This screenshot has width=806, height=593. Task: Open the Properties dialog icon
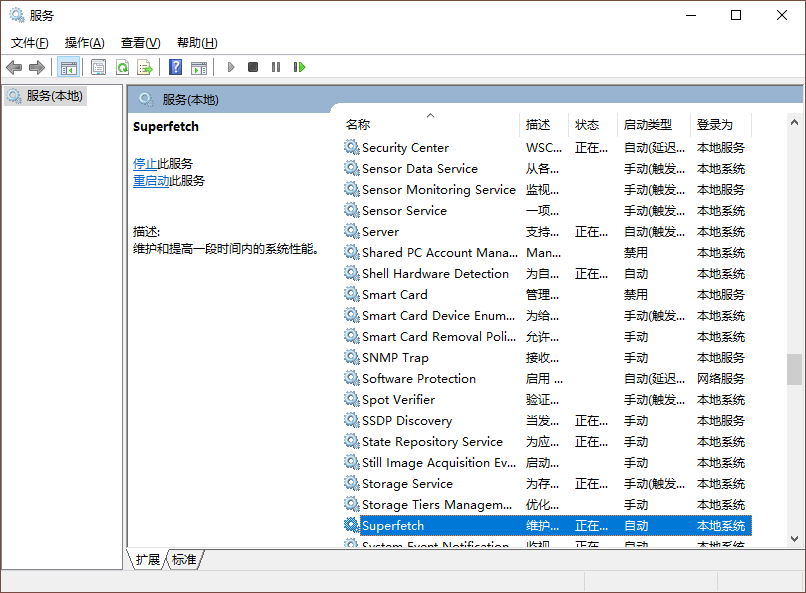pos(99,67)
